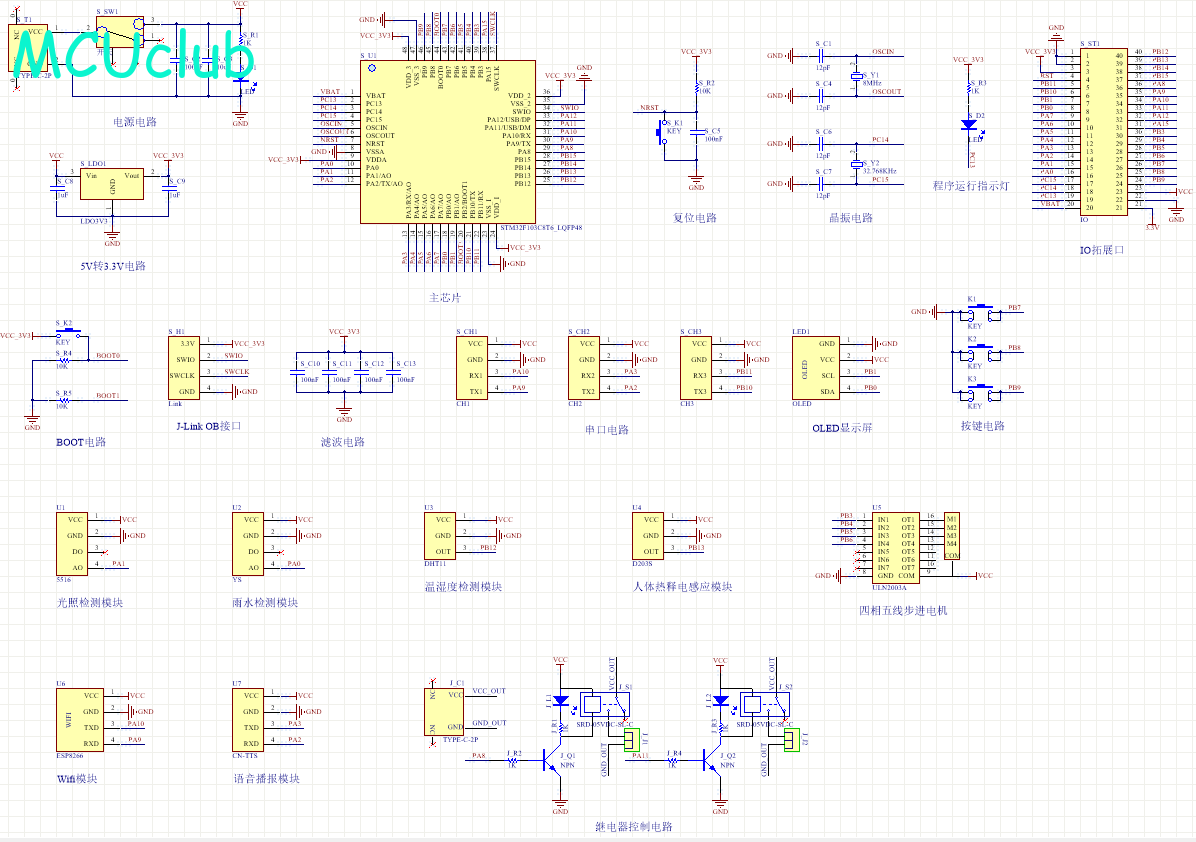Click the S_R4 10K BOOT0 resistor

[64, 360]
